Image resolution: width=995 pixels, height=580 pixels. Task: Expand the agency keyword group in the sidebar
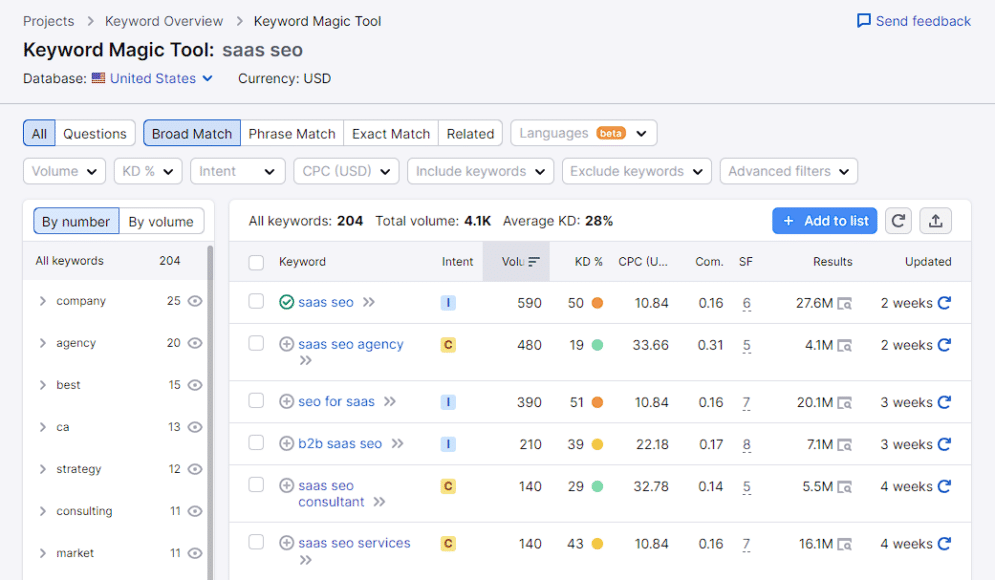[42, 343]
